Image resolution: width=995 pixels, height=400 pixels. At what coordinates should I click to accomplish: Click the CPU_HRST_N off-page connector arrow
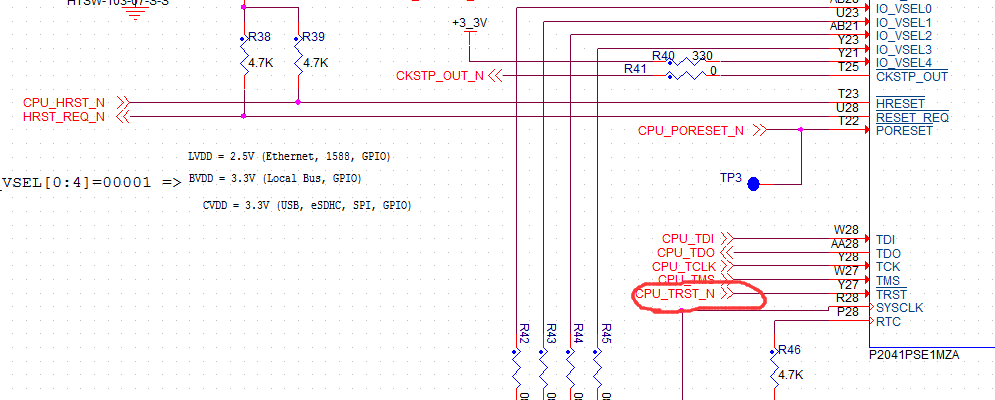point(124,102)
